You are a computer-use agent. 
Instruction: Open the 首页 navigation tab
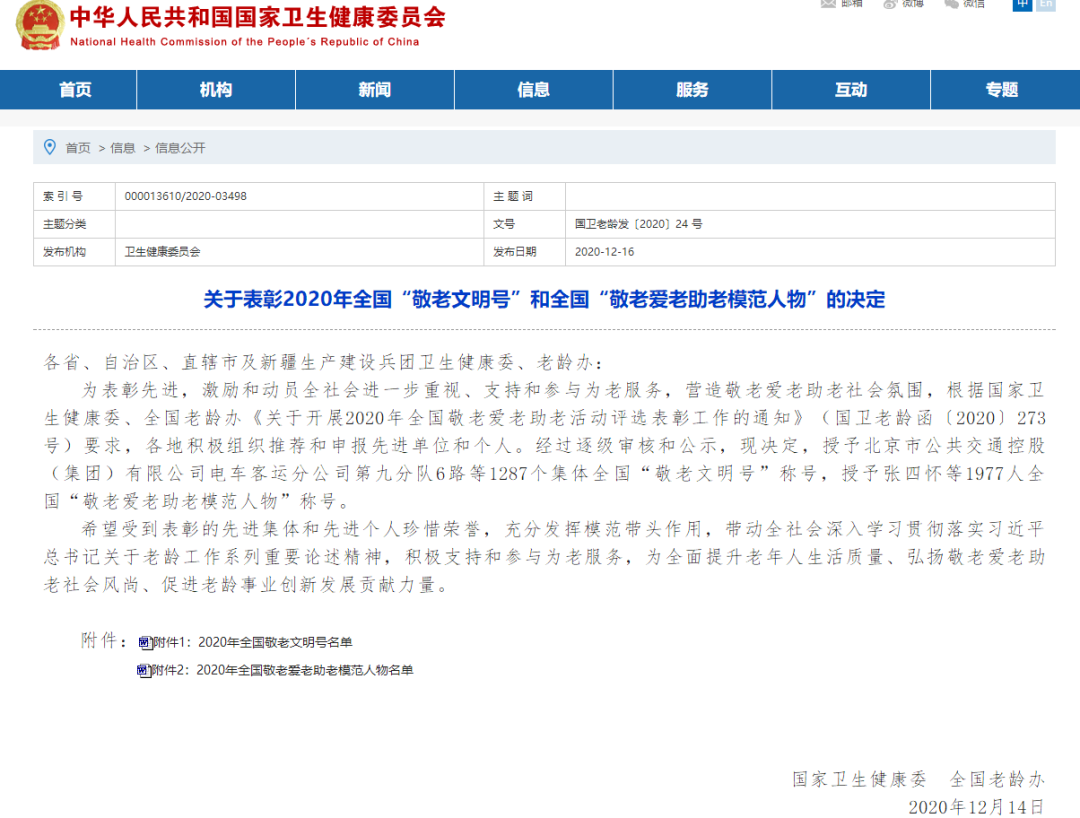pyautogui.click(x=76, y=90)
